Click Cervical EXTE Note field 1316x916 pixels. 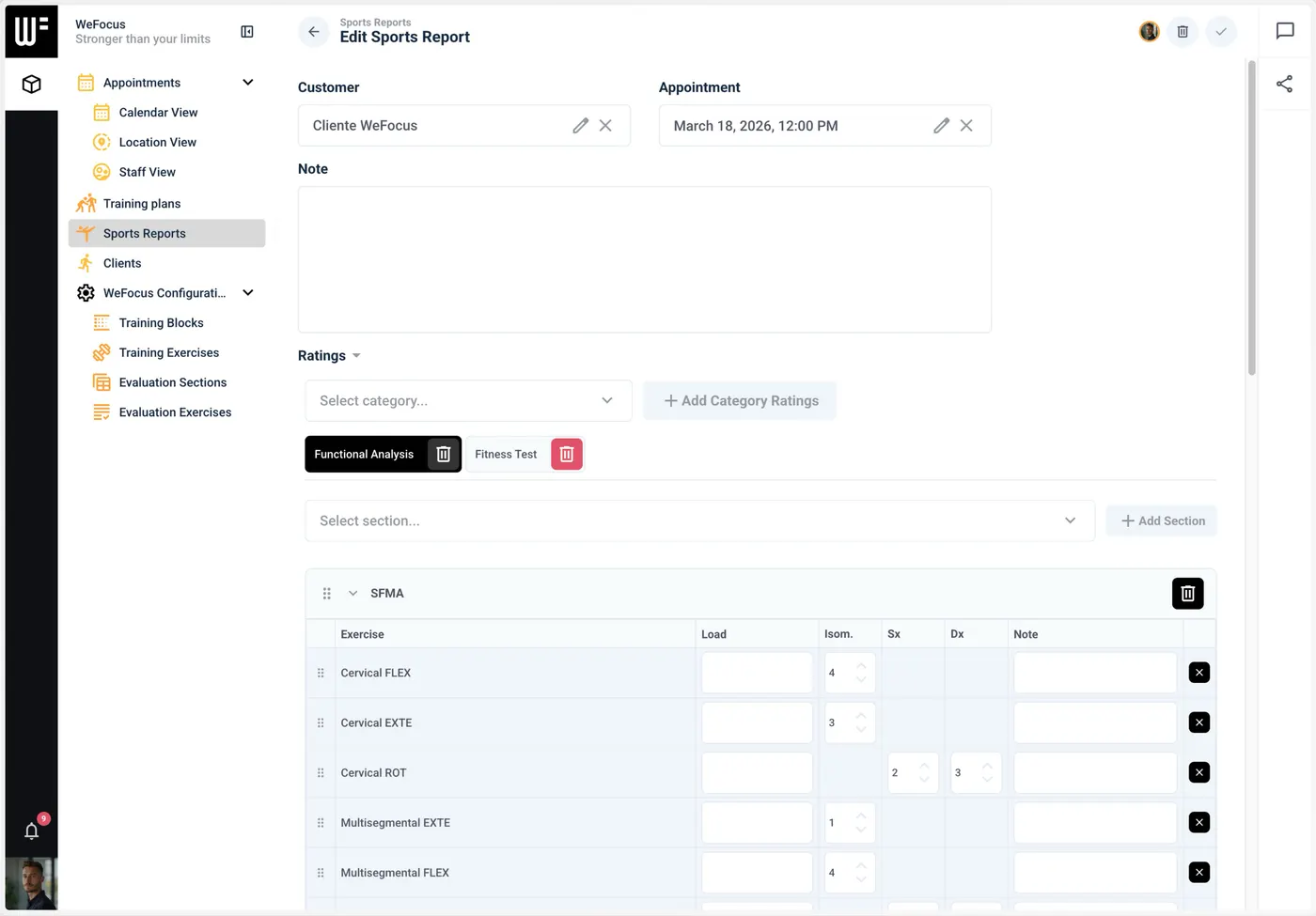click(x=1095, y=722)
